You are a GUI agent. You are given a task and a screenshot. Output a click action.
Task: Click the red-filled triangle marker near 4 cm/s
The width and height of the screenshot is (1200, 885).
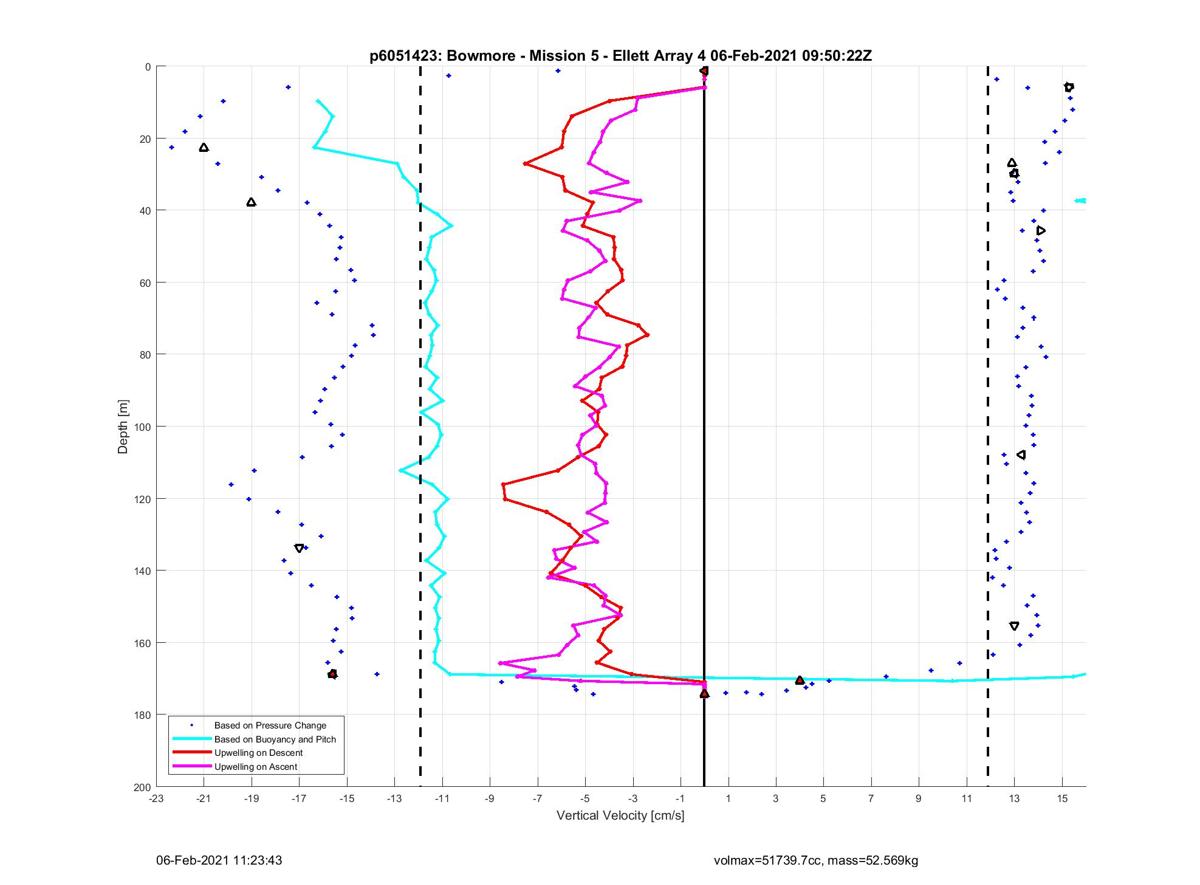[x=800, y=680]
